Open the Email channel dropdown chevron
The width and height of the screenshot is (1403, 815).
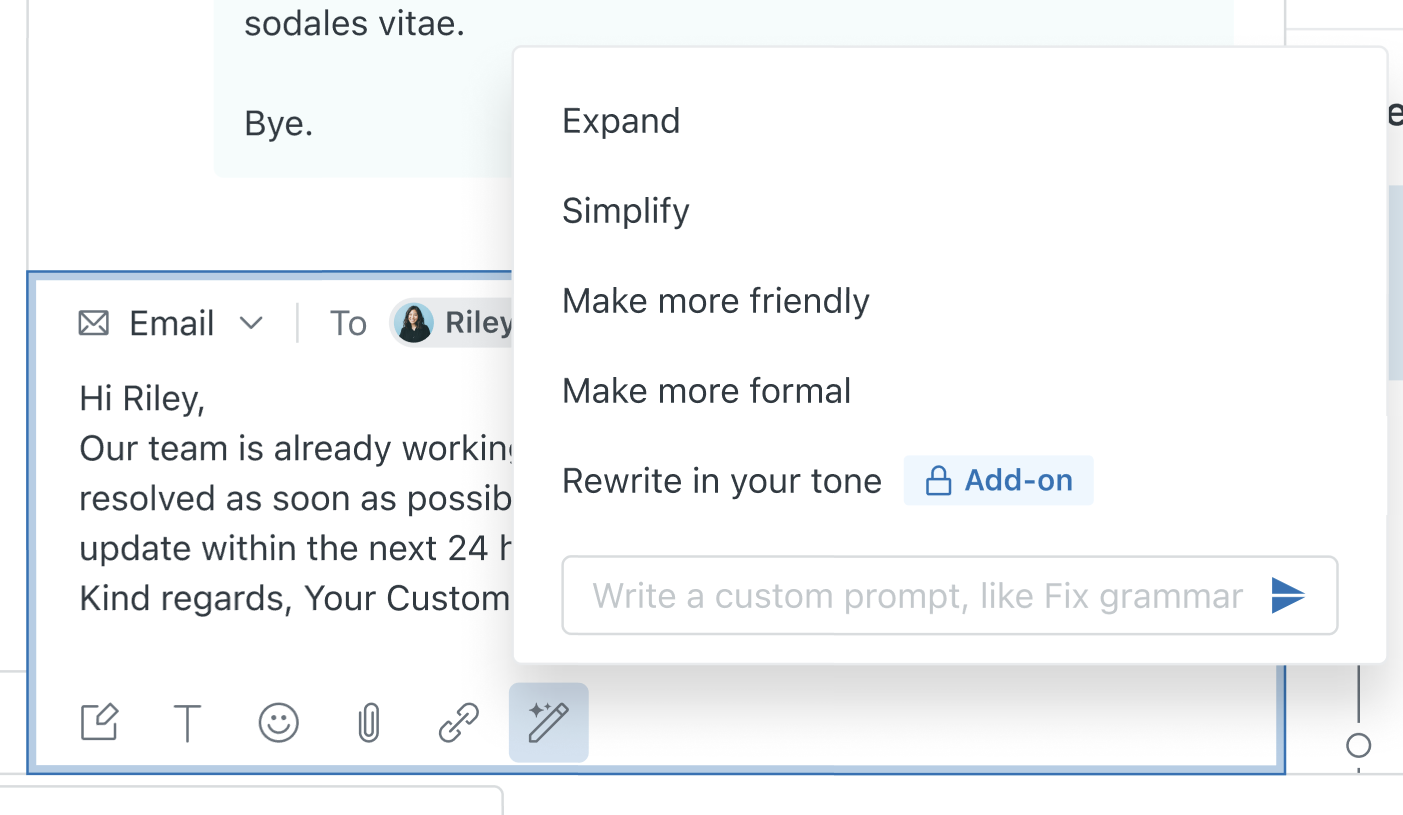click(x=251, y=323)
